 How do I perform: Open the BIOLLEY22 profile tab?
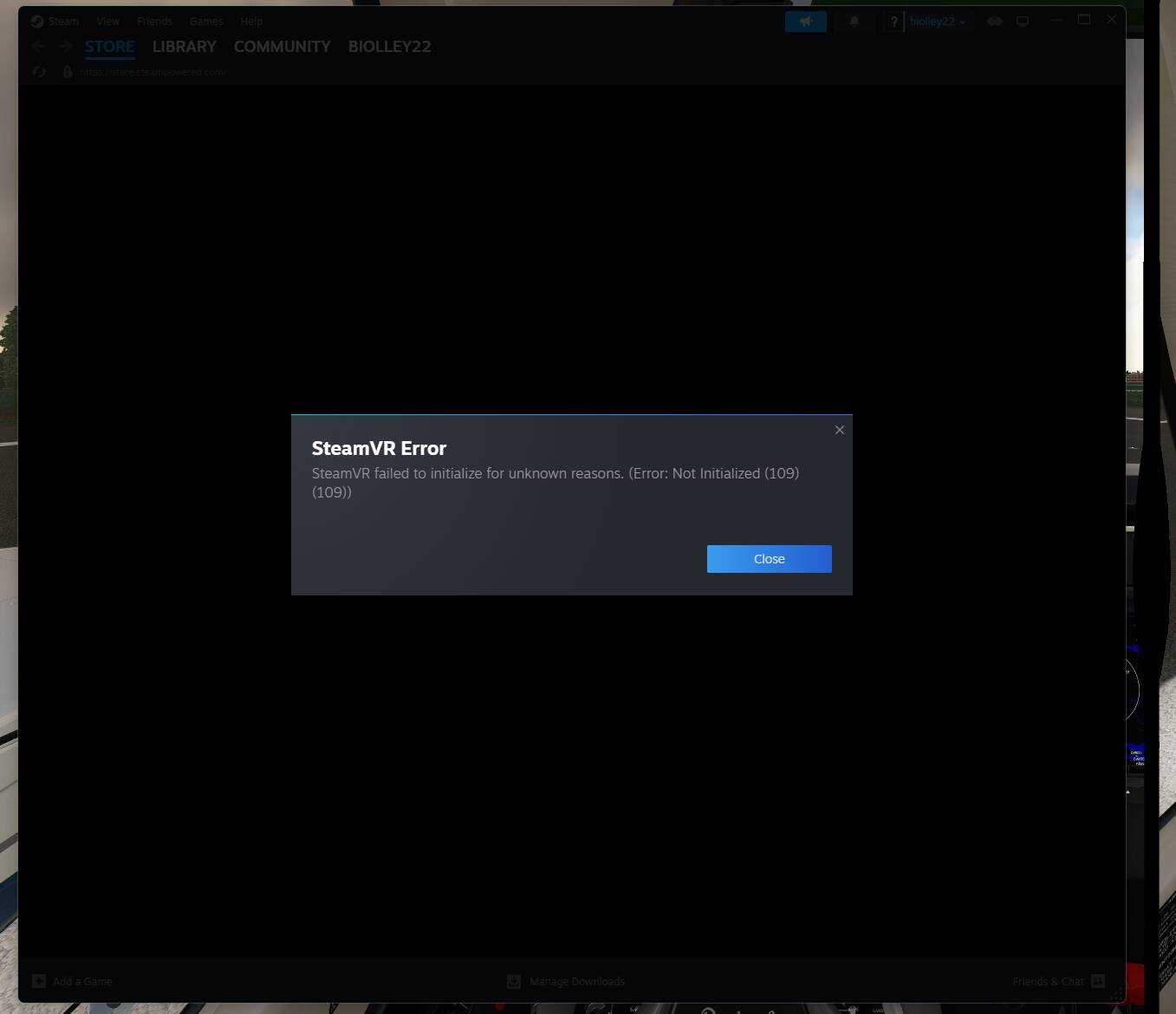[389, 47]
